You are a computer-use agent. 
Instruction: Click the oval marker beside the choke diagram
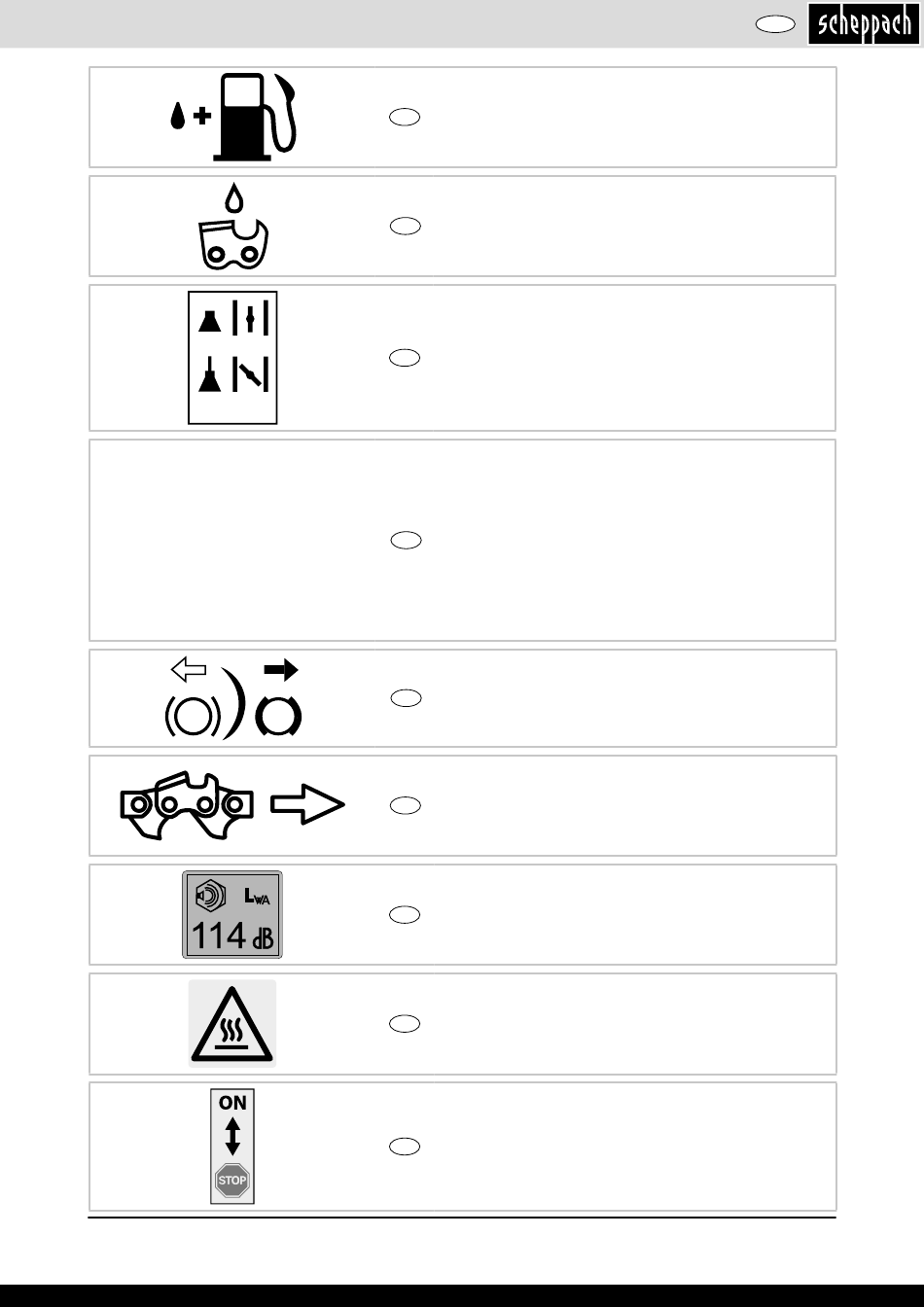[x=406, y=358]
